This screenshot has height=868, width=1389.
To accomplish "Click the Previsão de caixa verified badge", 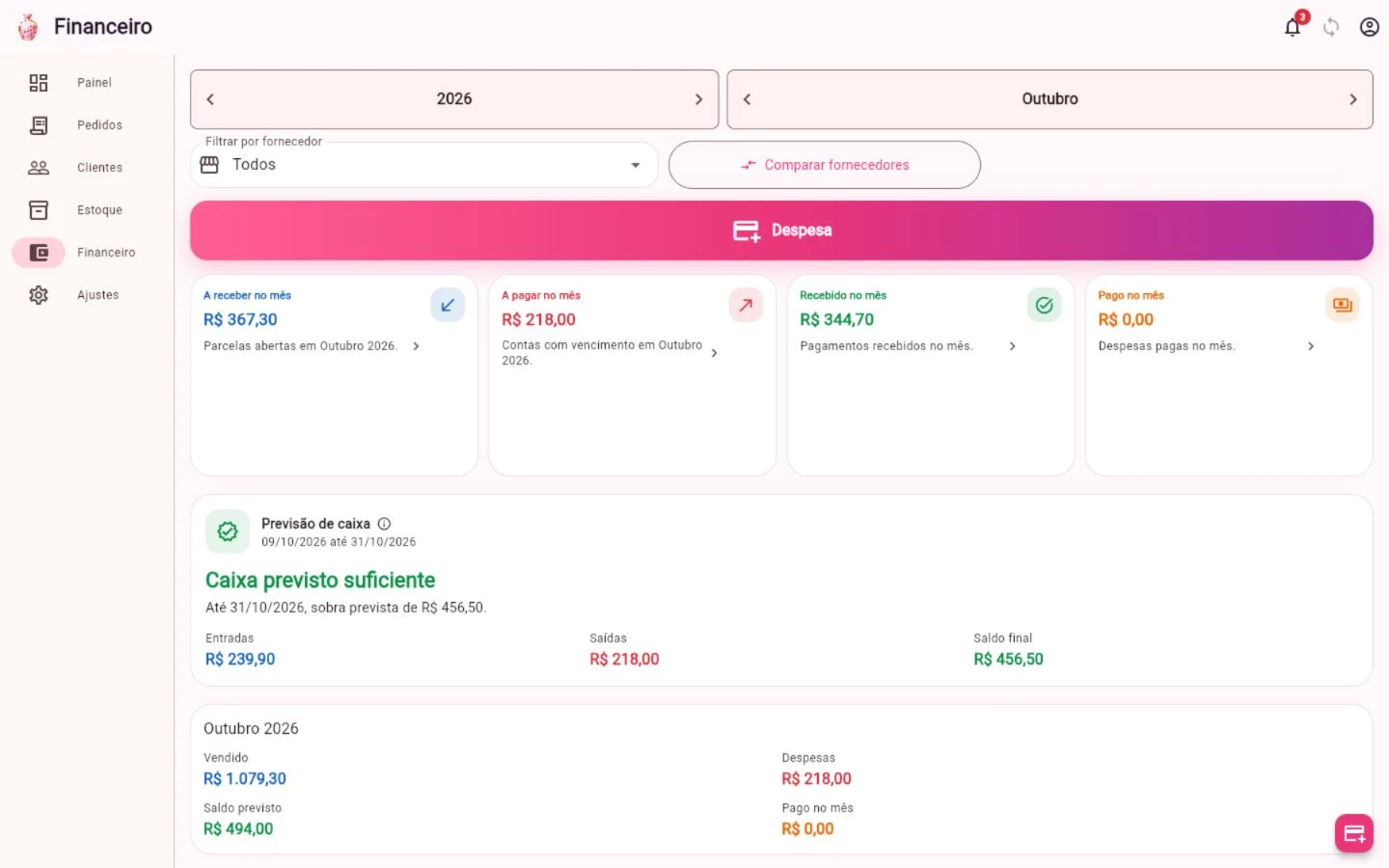I will [x=228, y=531].
